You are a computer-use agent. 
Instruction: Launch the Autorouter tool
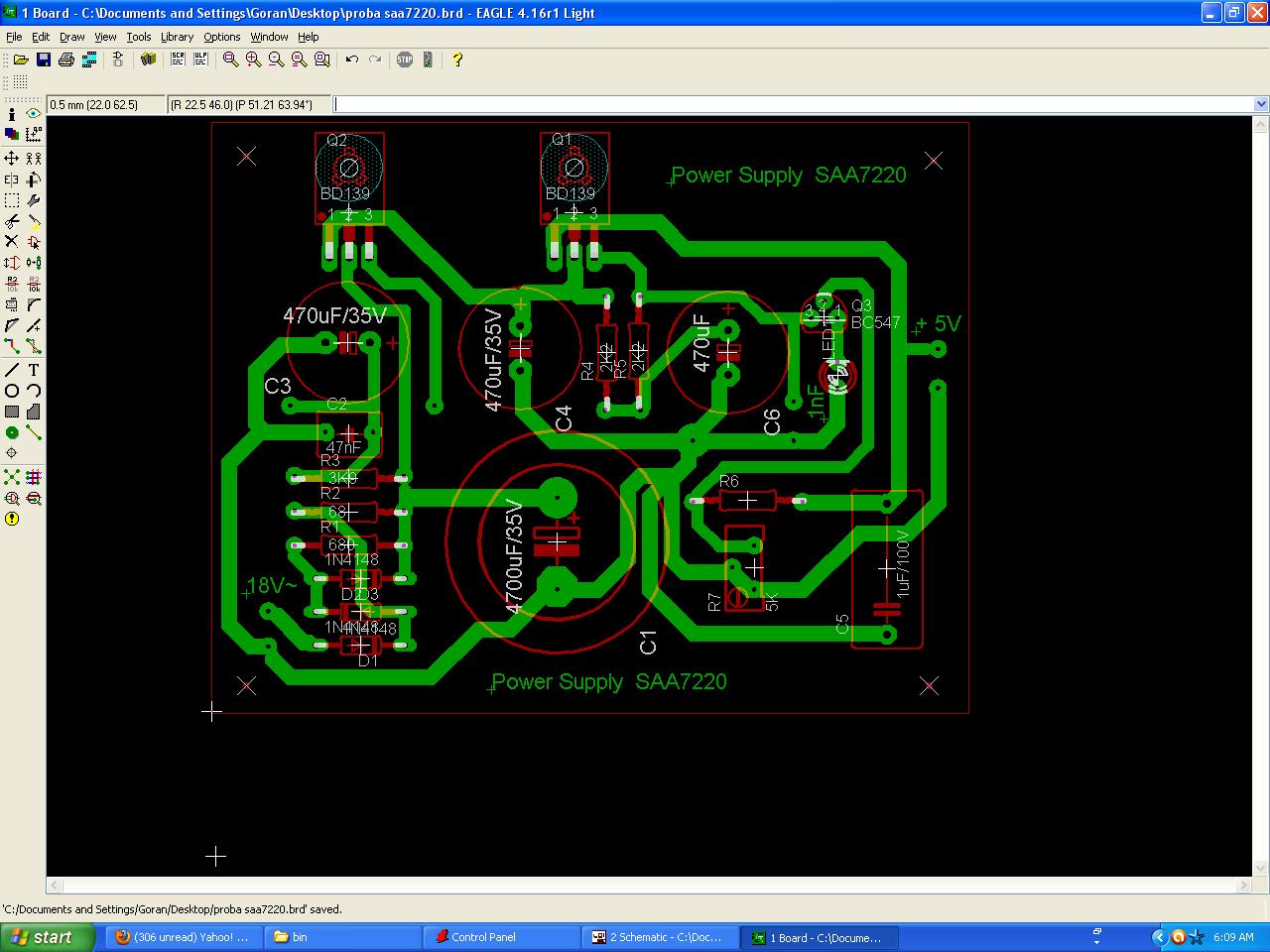[34, 477]
